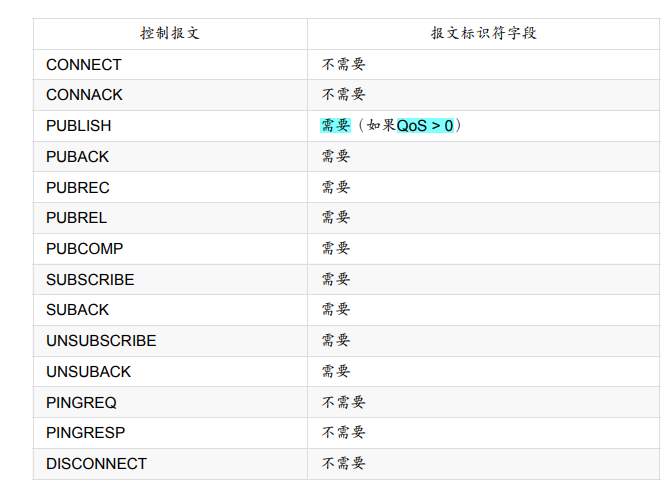Select the PUBLISH row label
Image resolution: width=671 pixels, height=490 pixels.
pyautogui.click(x=79, y=126)
